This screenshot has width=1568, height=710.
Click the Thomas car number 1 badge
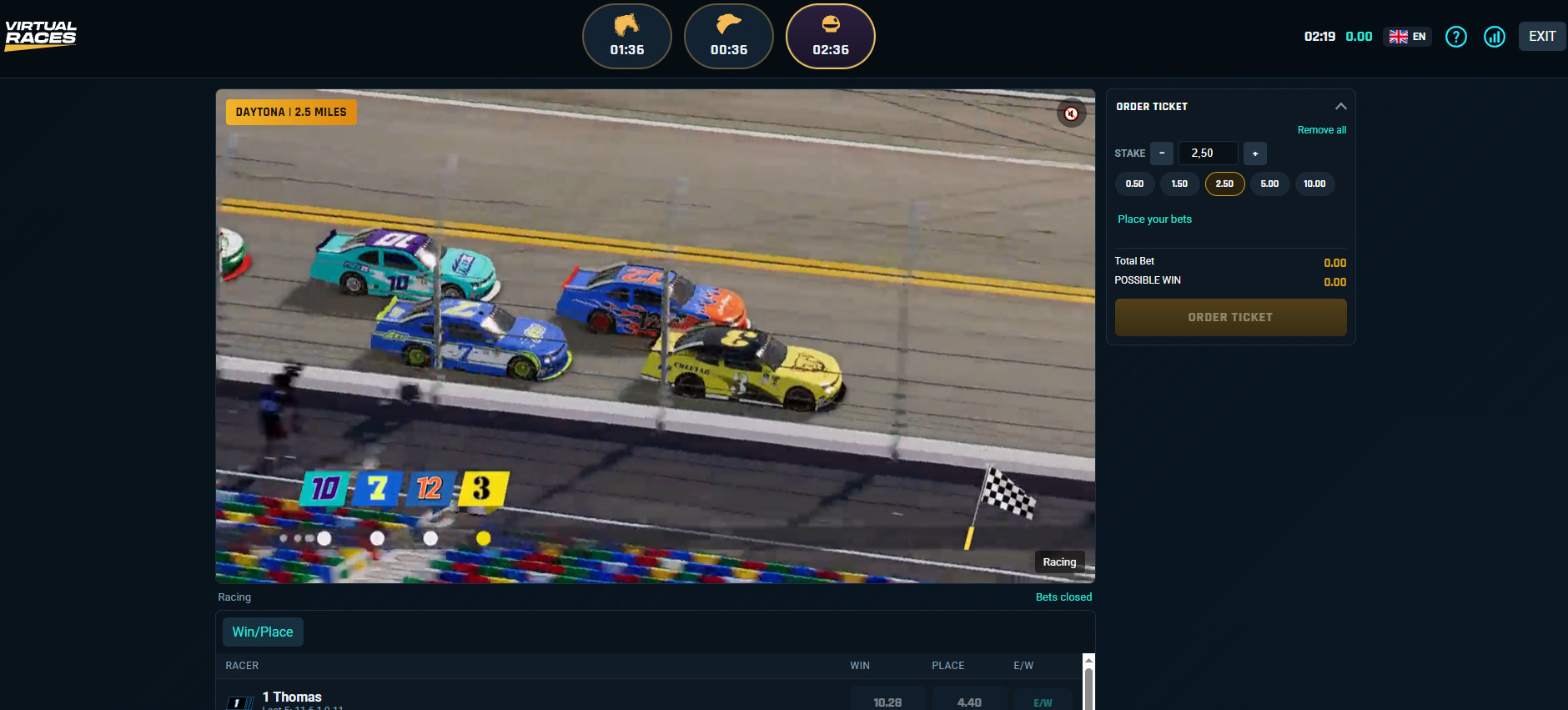coord(240,703)
